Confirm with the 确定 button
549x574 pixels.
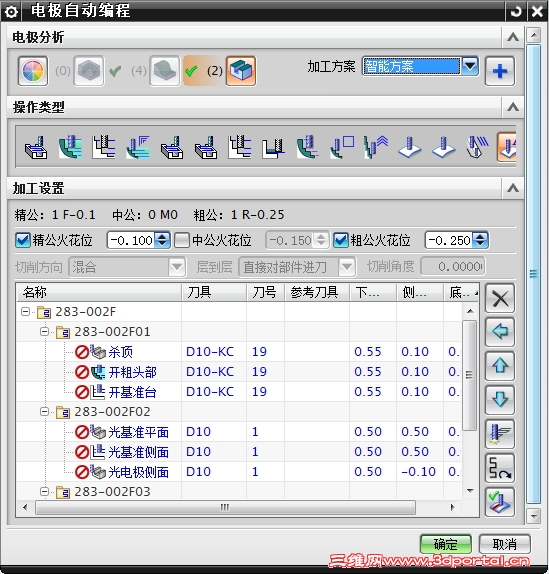[445, 544]
